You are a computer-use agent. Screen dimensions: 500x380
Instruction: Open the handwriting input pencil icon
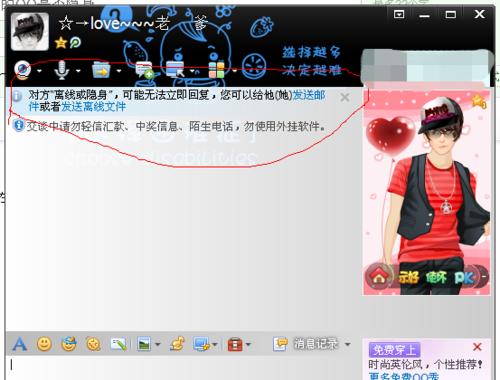click(118, 344)
